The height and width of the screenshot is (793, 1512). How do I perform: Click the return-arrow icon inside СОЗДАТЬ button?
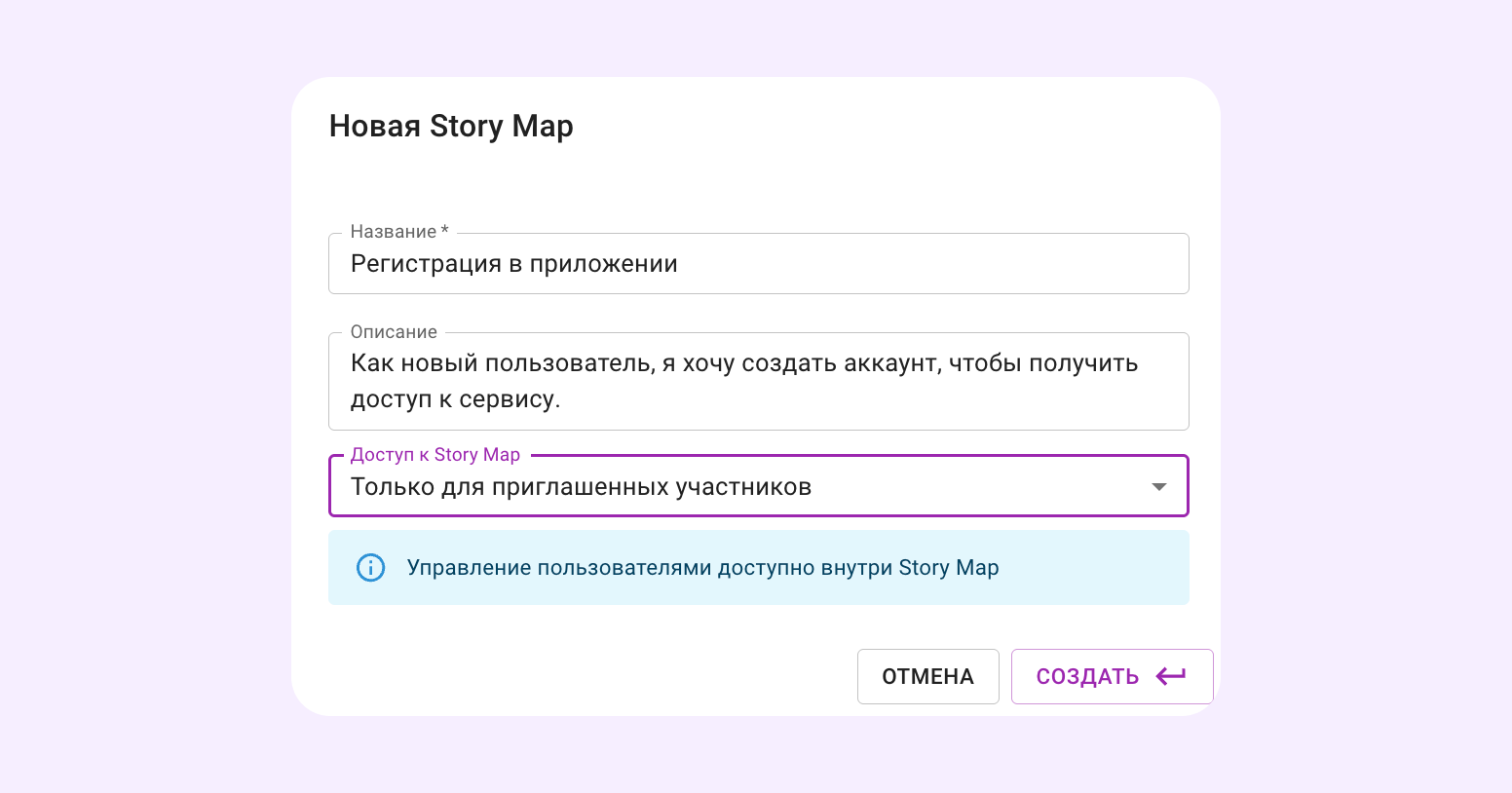pos(1172,676)
